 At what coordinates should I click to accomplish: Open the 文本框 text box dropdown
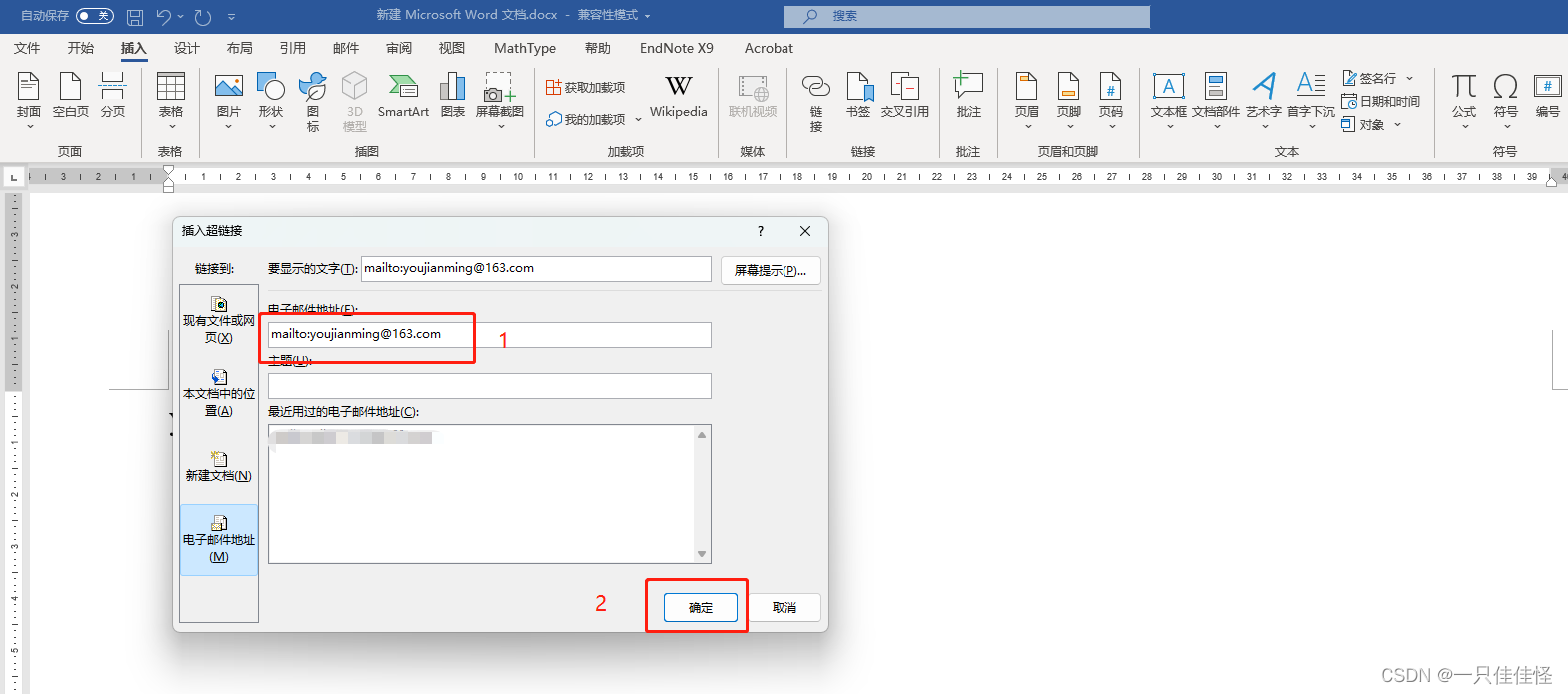pyautogui.click(x=1169, y=101)
